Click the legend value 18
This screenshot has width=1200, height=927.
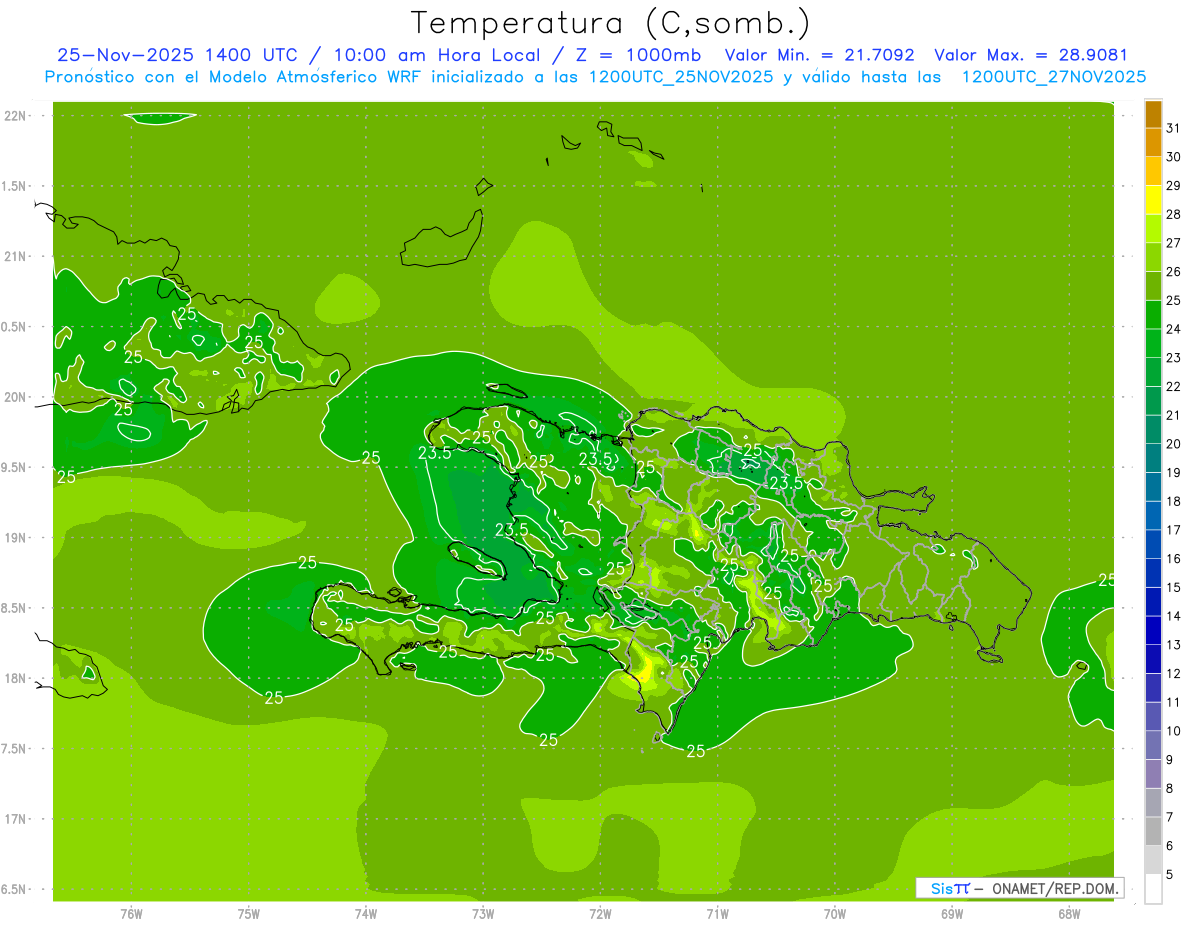(x=1174, y=501)
